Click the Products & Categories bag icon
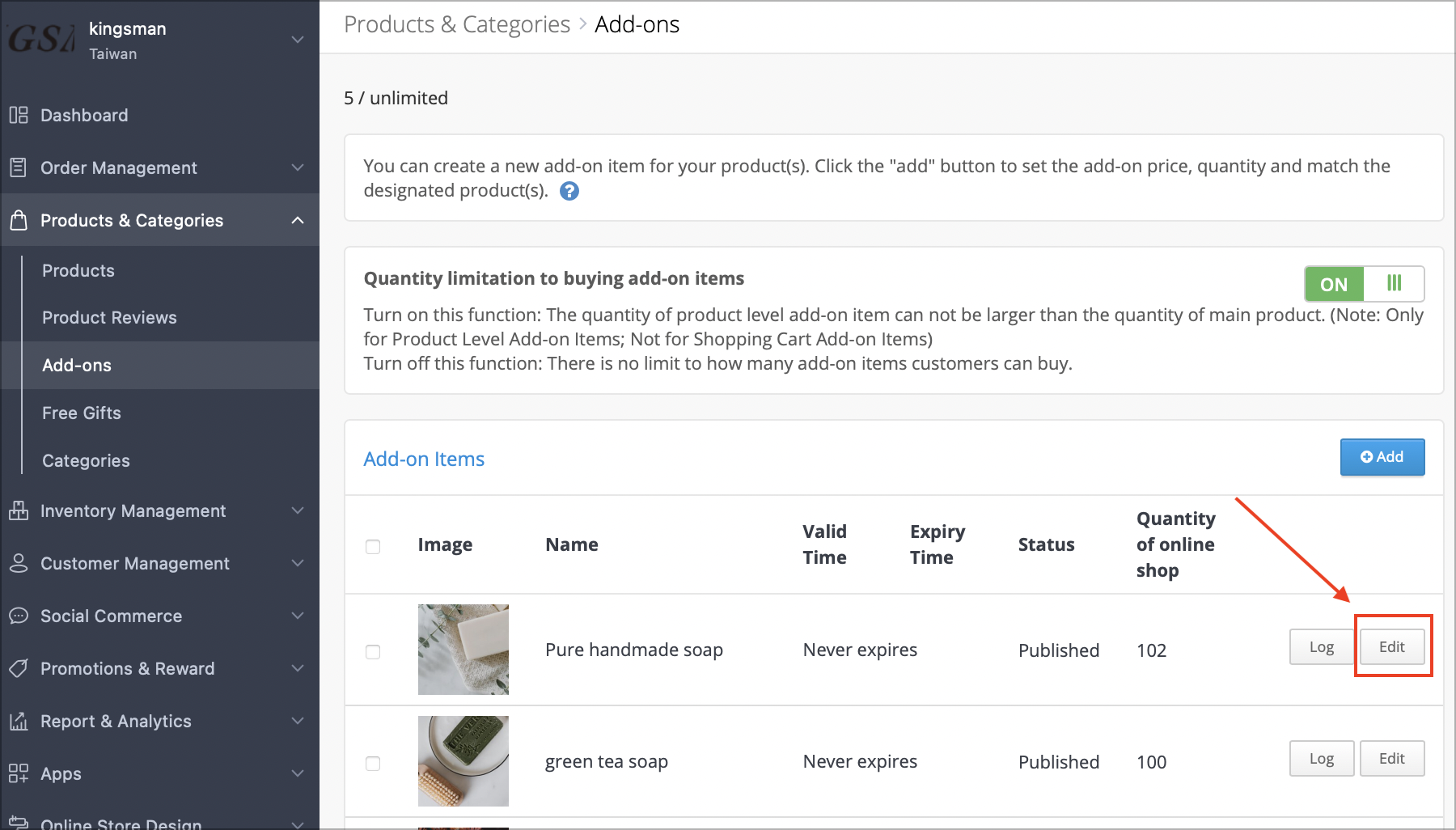 coord(19,220)
